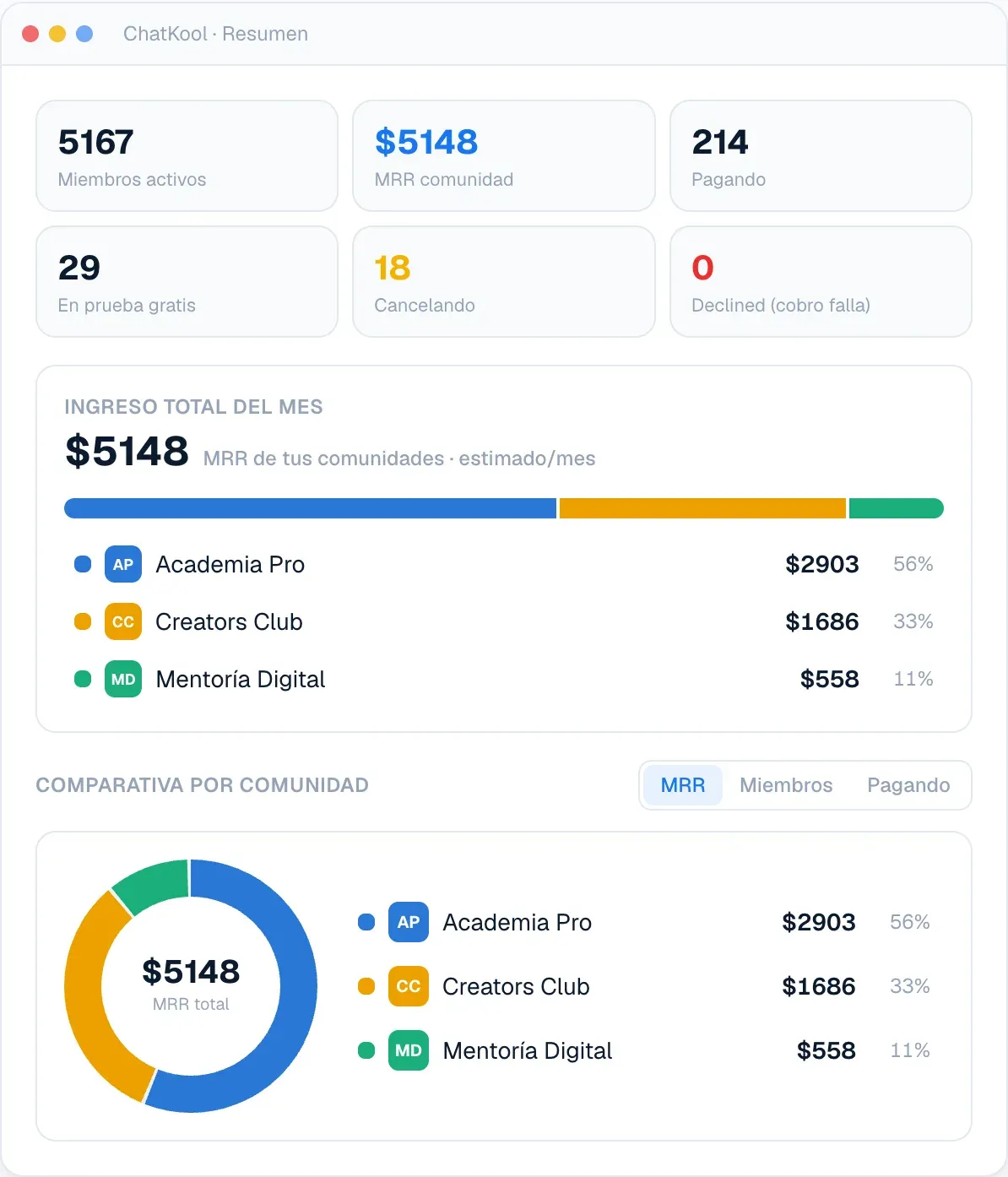Click the 'INGRESO TOTAL DEL MES' heading
The height and width of the screenshot is (1177, 1008).
(x=193, y=407)
